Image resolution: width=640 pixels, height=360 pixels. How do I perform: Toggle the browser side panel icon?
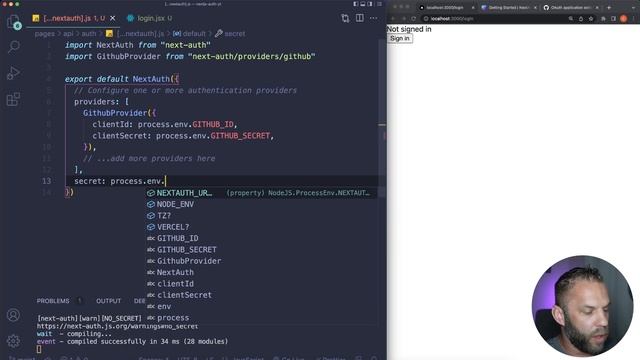click(x=613, y=18)
